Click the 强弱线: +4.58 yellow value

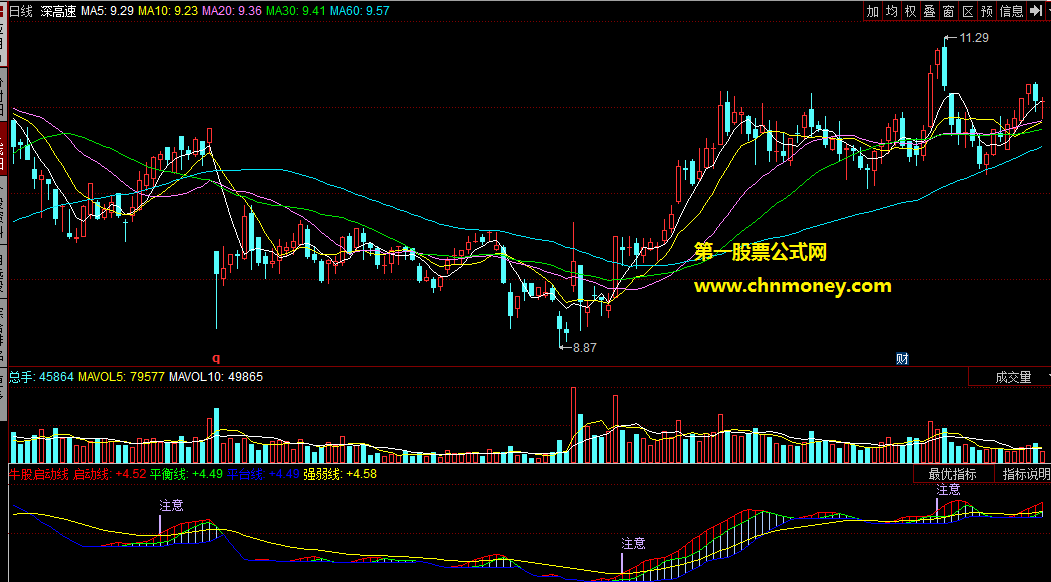[x=340, y=474]
